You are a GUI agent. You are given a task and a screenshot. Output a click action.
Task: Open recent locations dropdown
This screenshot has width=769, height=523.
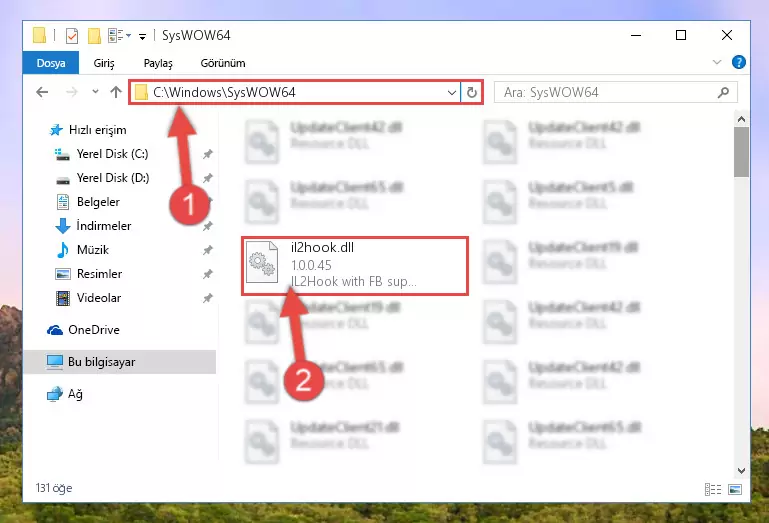95,92
